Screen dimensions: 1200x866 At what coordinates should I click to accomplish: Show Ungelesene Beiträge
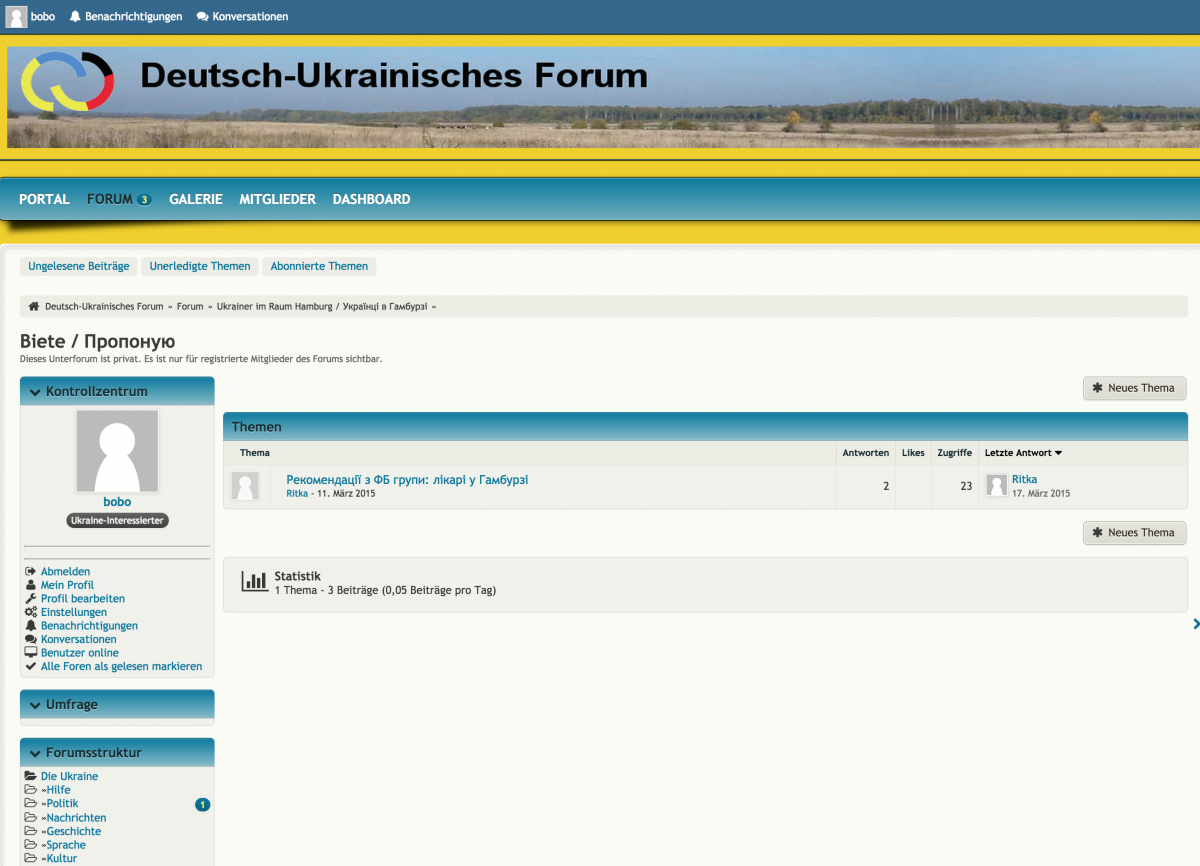coord(79,266)
